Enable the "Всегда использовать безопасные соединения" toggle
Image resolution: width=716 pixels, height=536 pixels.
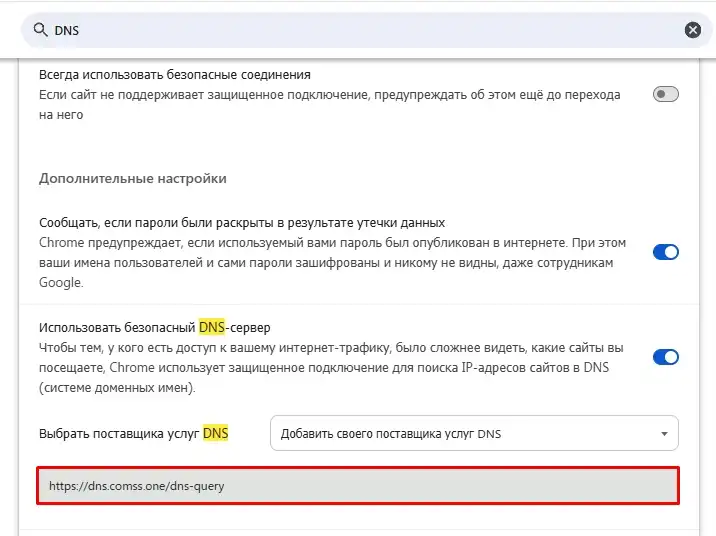coord(665,94)
